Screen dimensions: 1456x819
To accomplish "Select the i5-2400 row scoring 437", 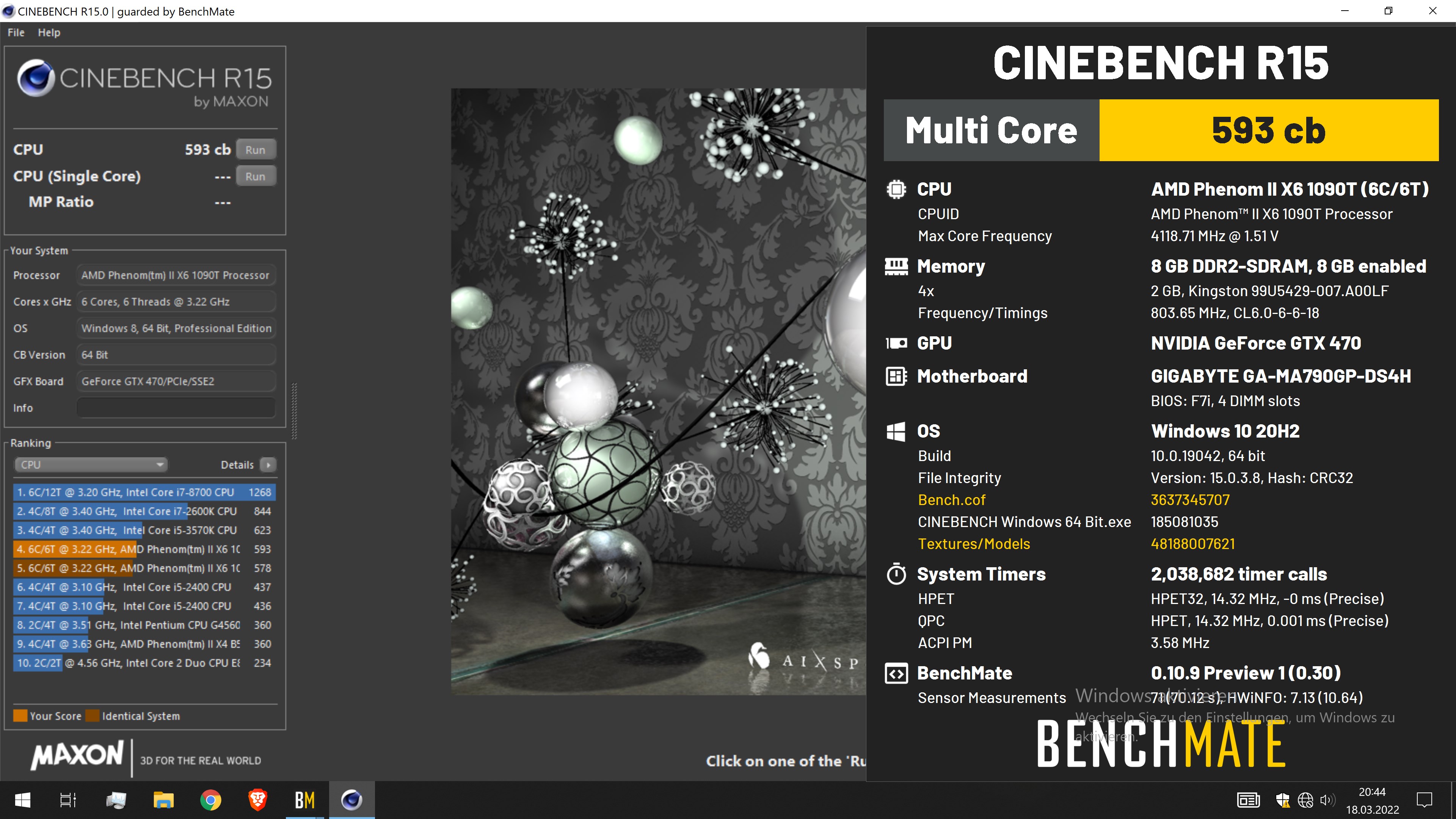I will tap(145, 587).
